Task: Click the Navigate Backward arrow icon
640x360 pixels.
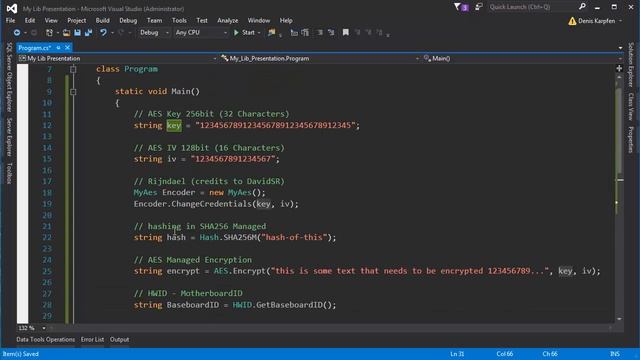Action: point(17,32)
